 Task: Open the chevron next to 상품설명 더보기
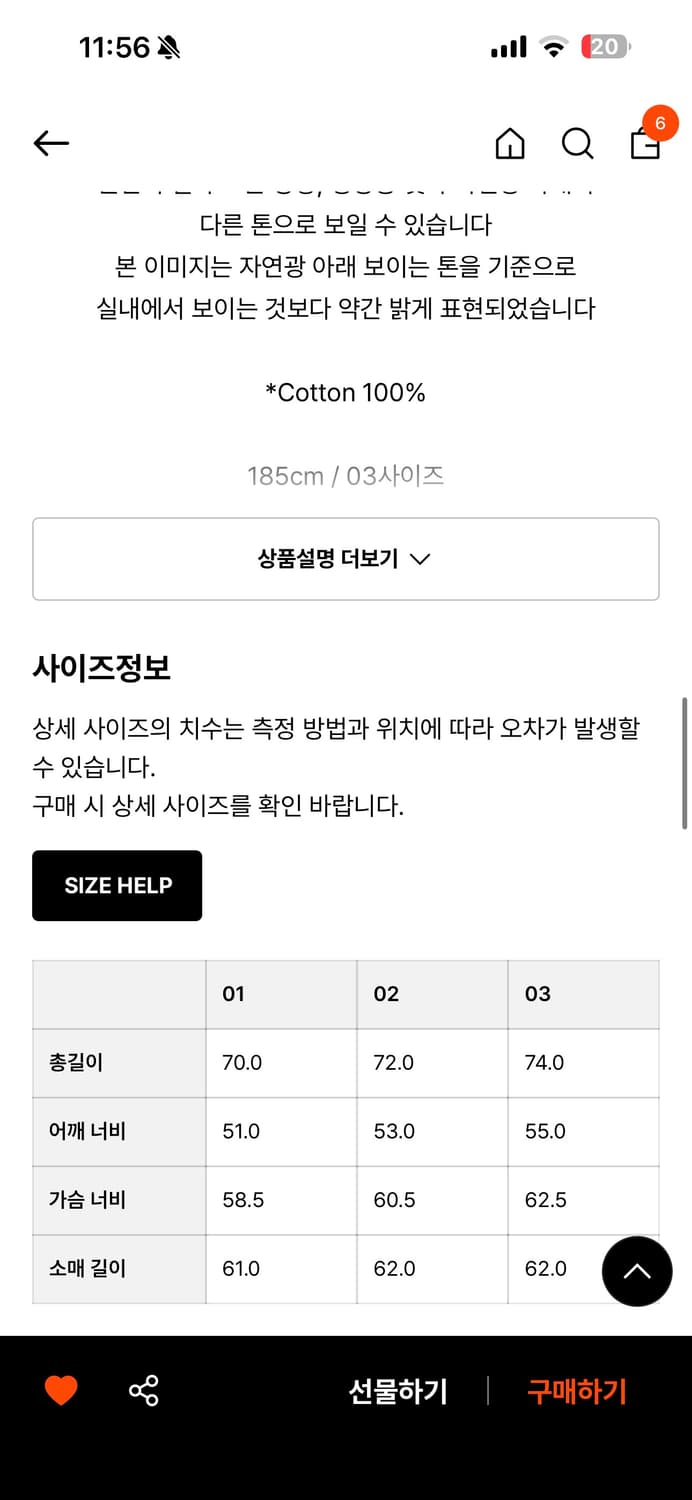(422, 559)
